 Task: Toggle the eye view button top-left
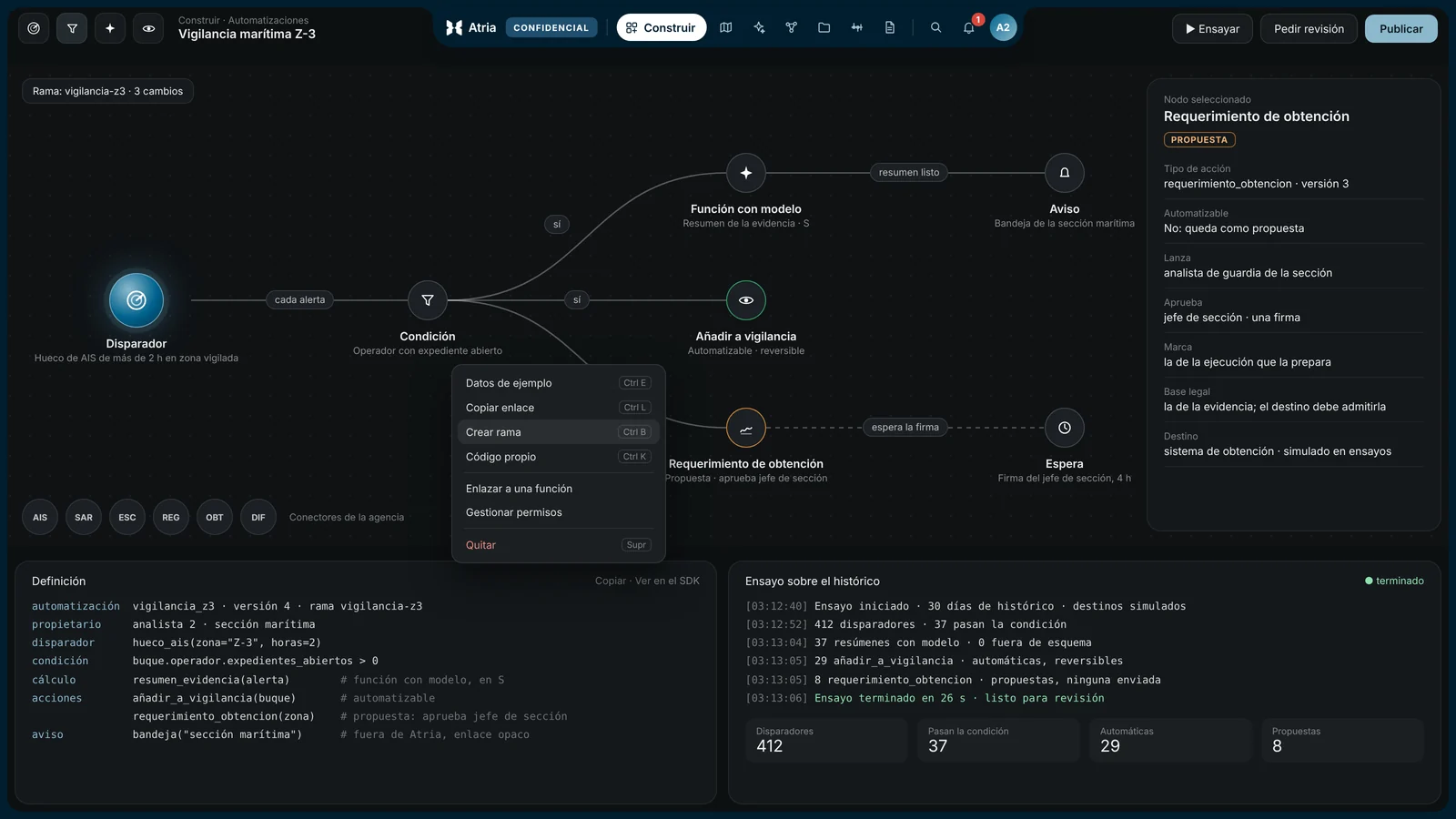(x=148, y=28)
